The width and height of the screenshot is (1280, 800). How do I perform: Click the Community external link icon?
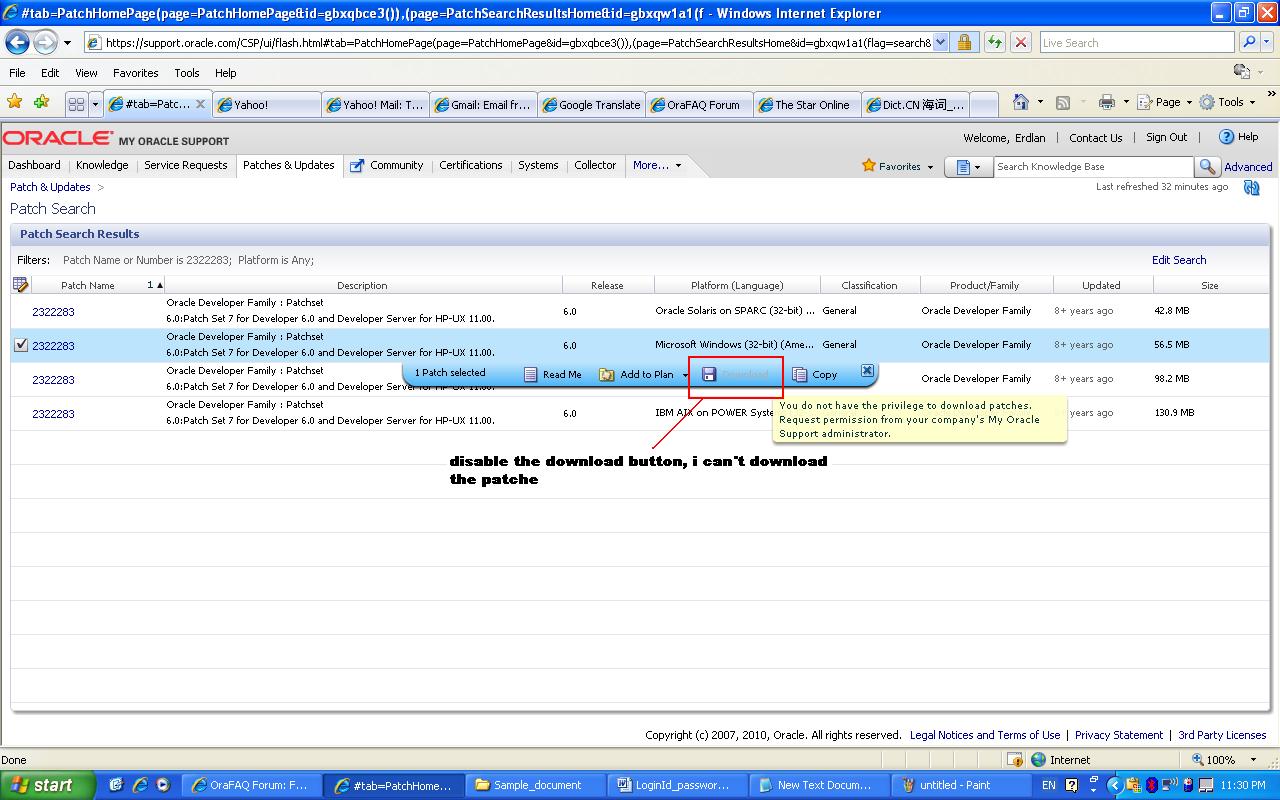point(357,166)
